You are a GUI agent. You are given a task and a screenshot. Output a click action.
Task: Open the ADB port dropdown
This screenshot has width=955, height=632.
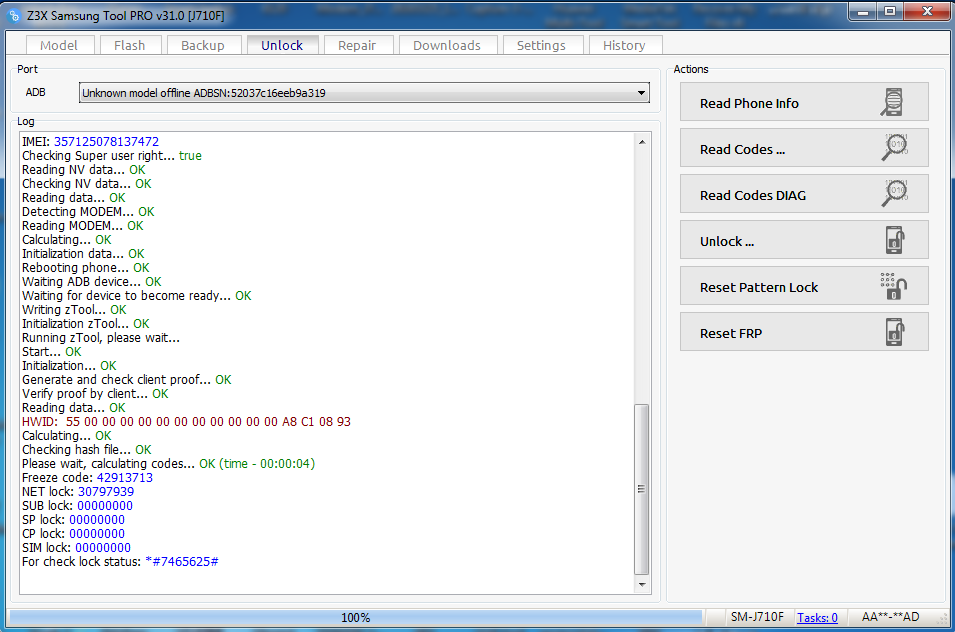(364, 93)
